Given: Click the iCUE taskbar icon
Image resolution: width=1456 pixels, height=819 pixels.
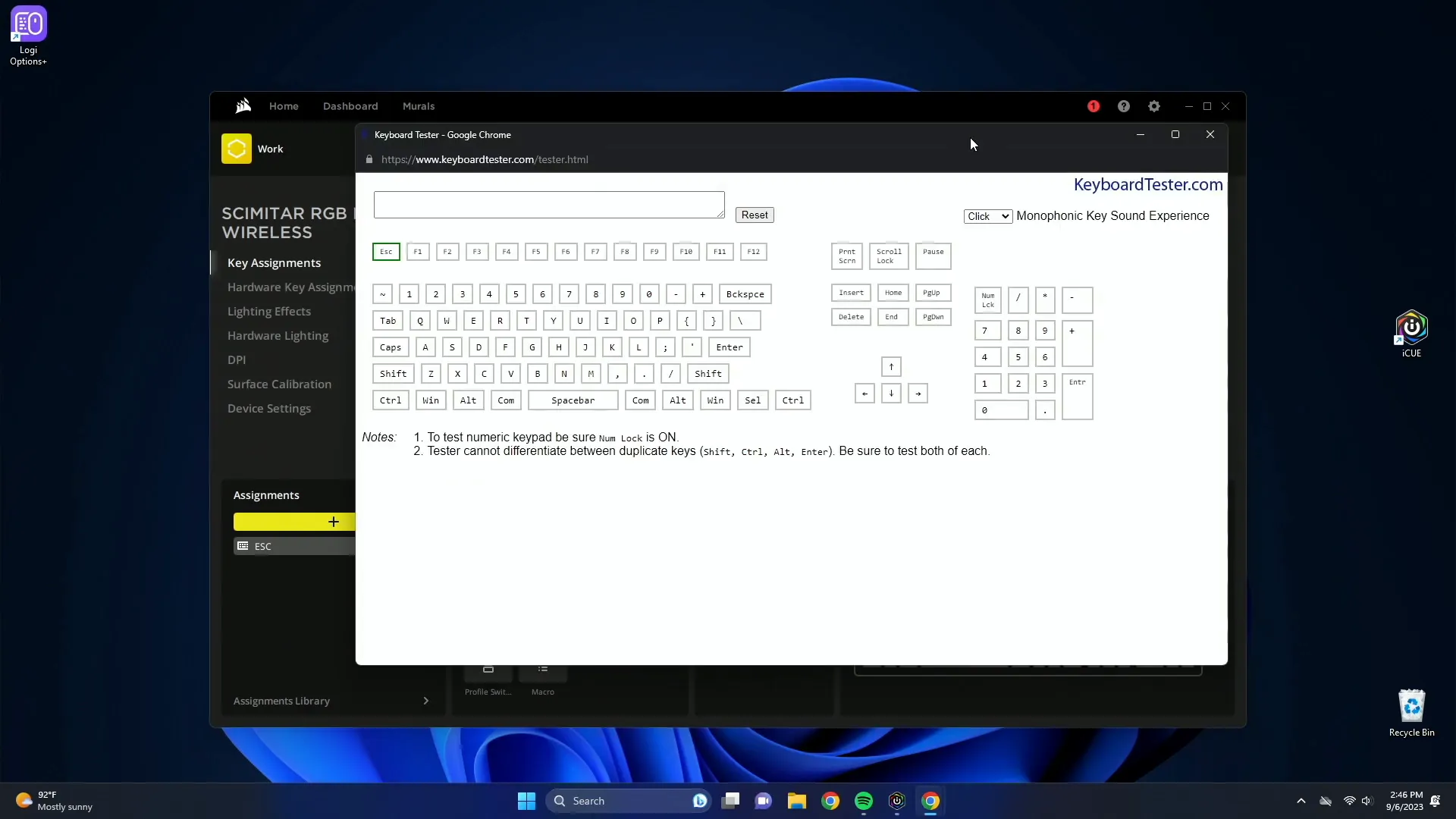Looking at the screenshot, I should pyautogui.click(x=896, y=801).
